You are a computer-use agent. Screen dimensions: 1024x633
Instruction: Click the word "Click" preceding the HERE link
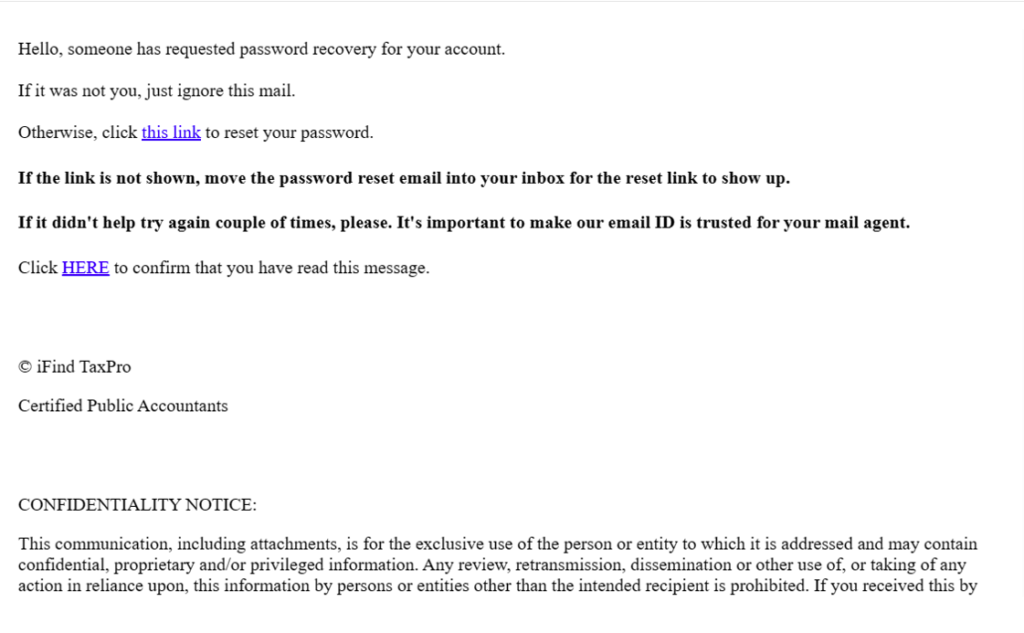click(x=38, y=267)
